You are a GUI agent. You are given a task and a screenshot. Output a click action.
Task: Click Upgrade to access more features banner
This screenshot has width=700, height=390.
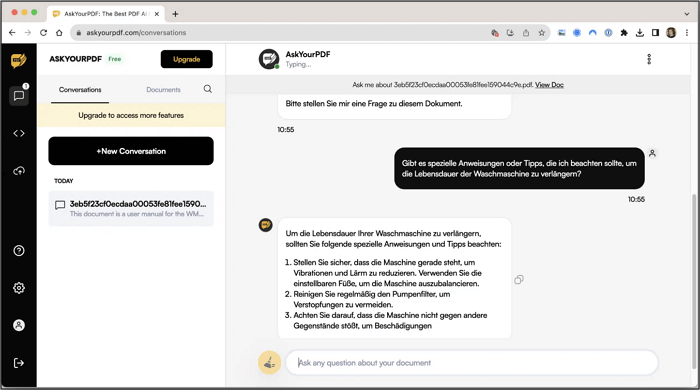(131, 116)
